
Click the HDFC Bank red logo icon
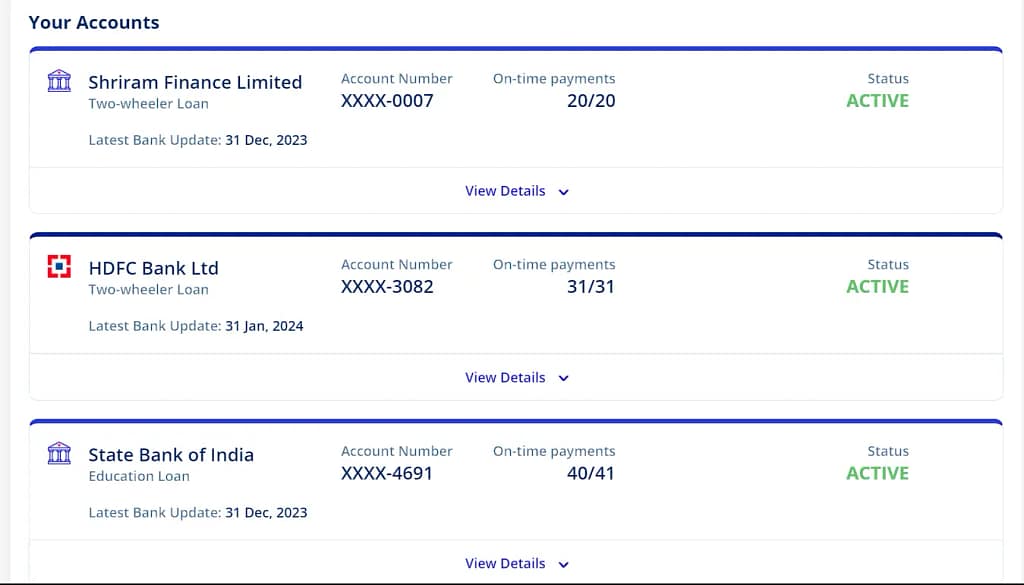(60, 267)
